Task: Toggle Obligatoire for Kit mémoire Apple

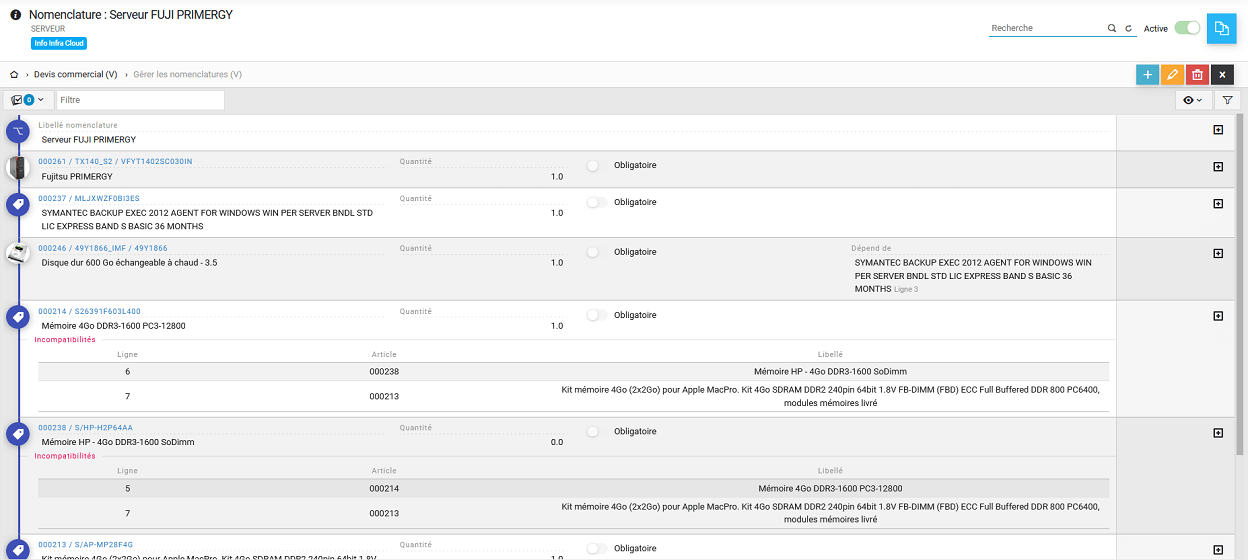Action: 597,548
